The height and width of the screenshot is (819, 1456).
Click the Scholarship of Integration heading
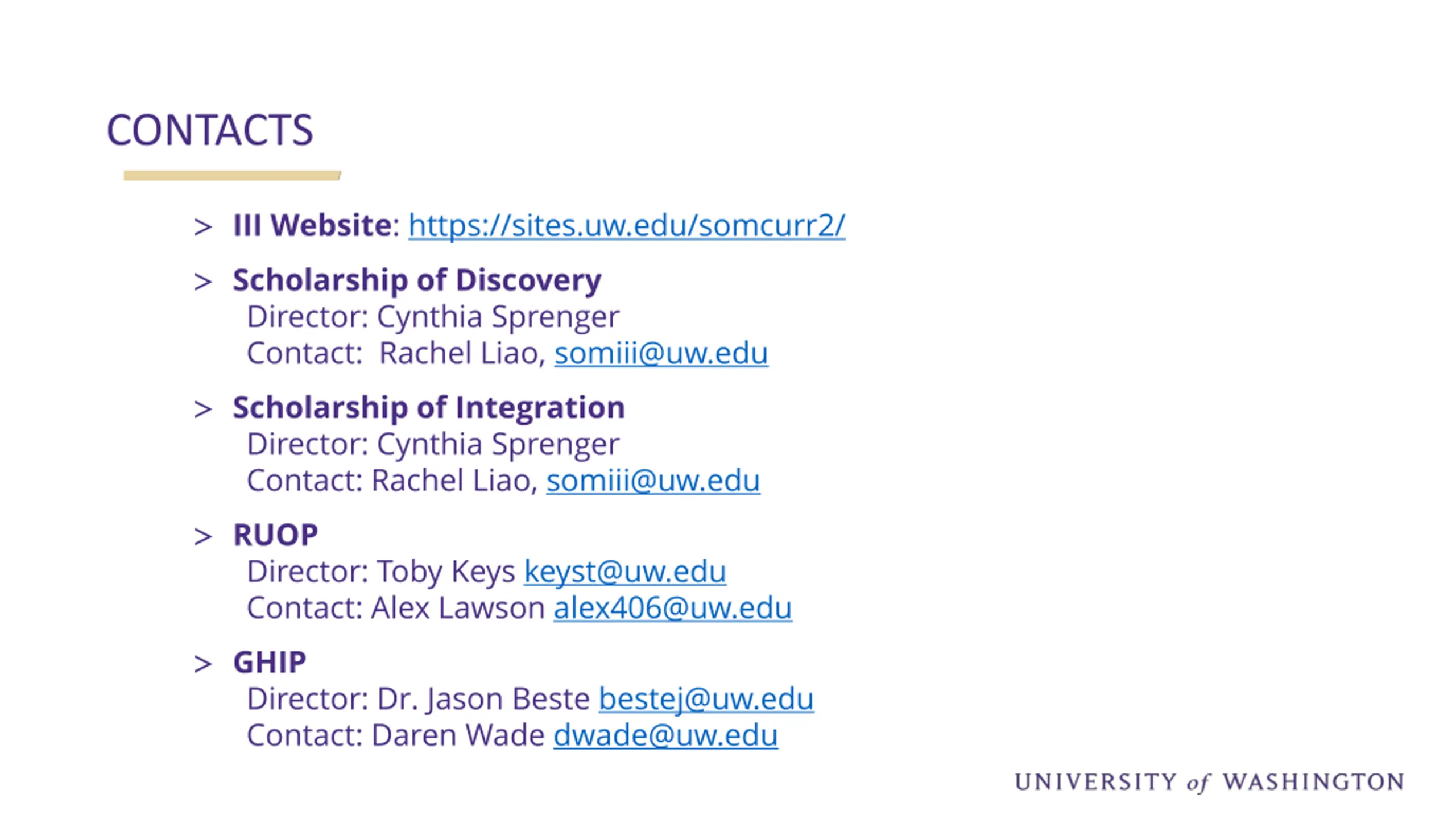429,408
